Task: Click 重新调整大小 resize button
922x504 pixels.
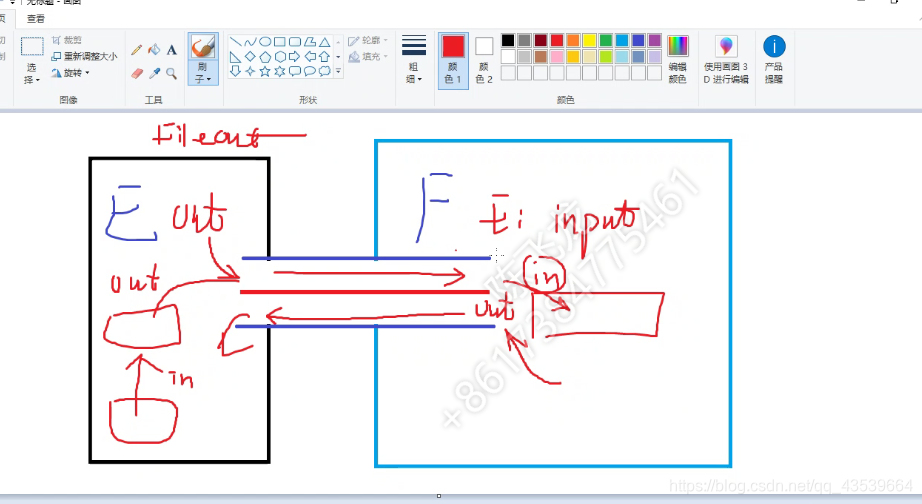Action: [84, 56]
